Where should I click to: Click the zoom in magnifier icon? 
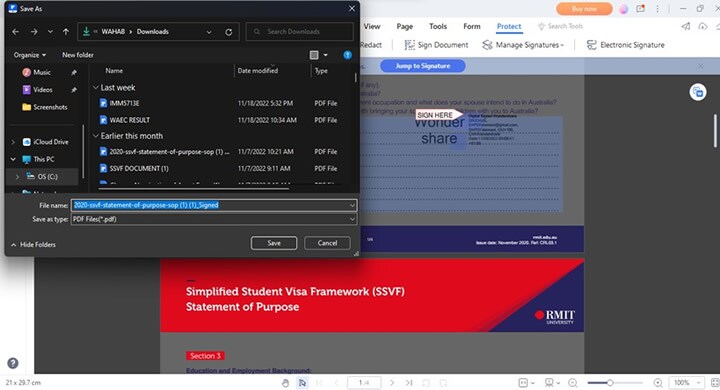pos(658,383)
